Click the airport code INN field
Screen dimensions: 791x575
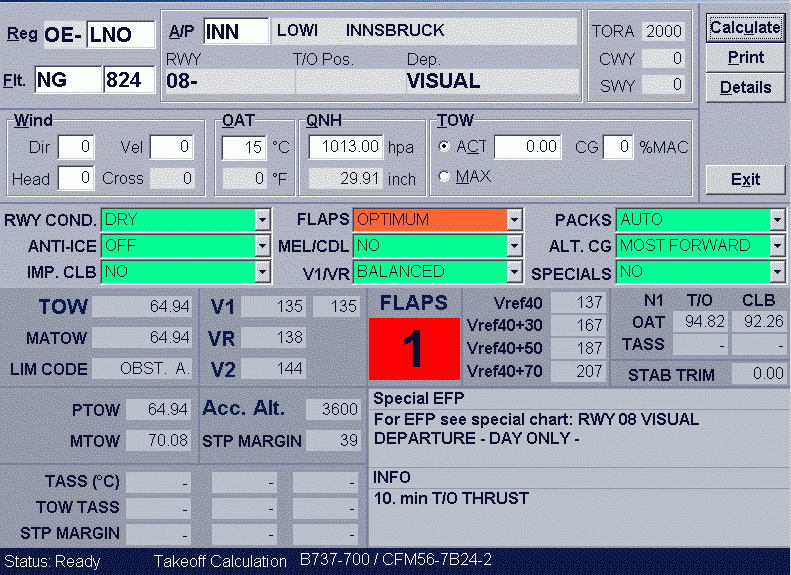pyautogui.click(x=236, y=31)
